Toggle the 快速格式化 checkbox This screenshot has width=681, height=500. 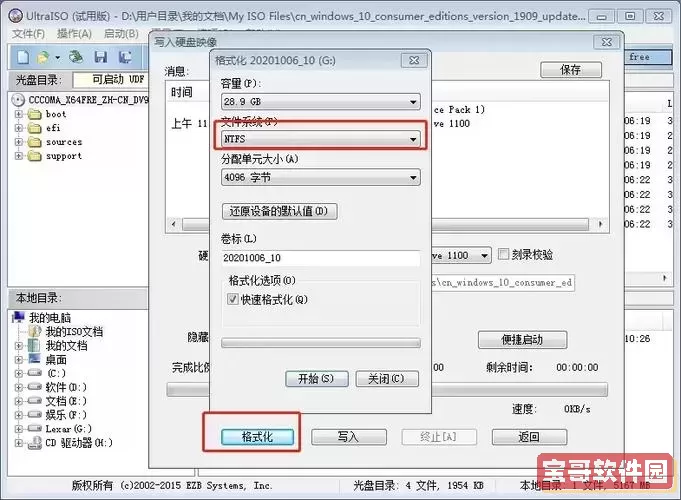(232, 299)
